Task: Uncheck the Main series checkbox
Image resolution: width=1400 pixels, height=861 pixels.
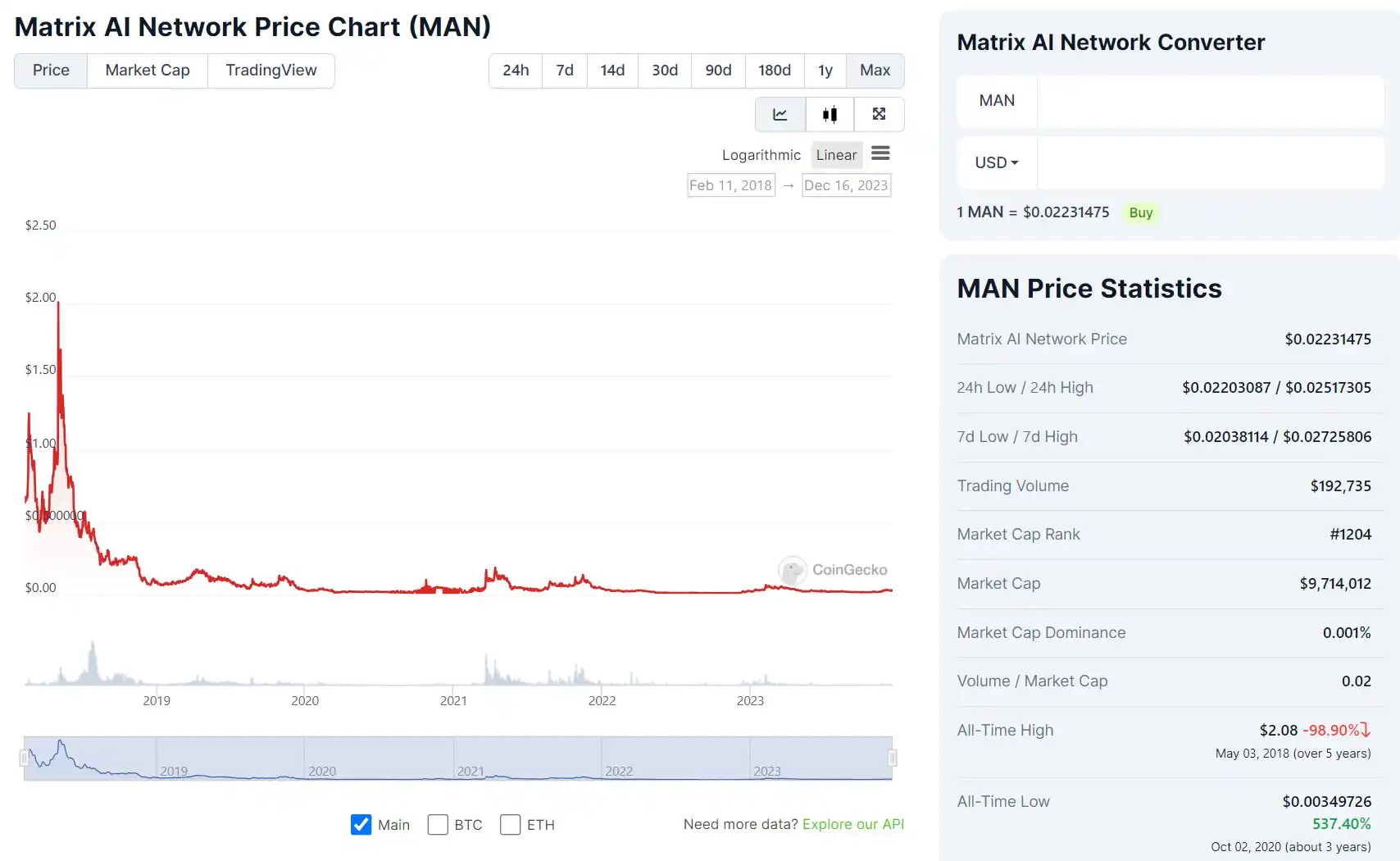Action: click(361, 825)
